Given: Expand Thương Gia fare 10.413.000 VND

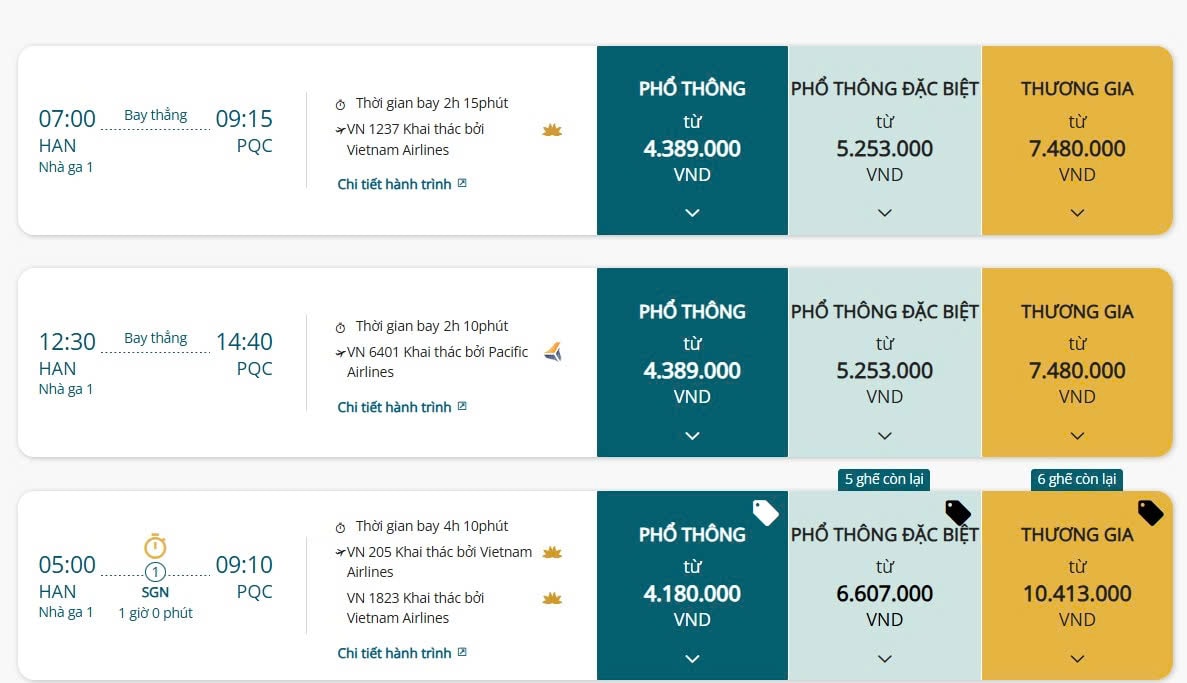Looking at the screenshot, I should coord(1077,658).
